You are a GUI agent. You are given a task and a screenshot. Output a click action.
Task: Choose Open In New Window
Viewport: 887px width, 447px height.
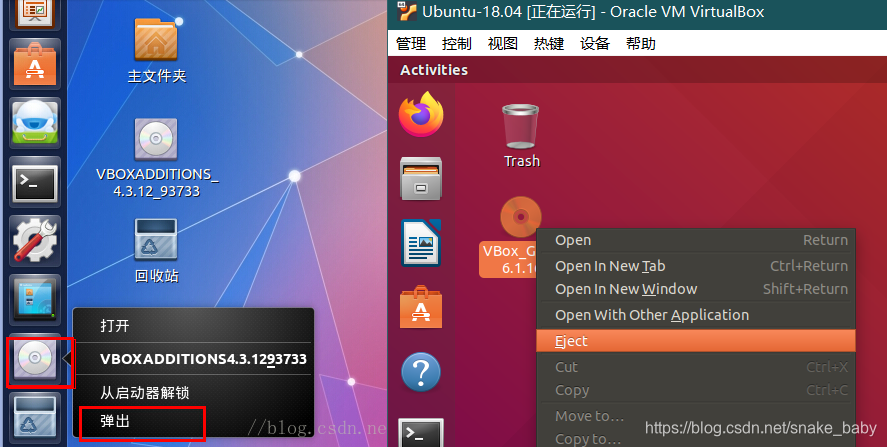click(x=696, y=289)
